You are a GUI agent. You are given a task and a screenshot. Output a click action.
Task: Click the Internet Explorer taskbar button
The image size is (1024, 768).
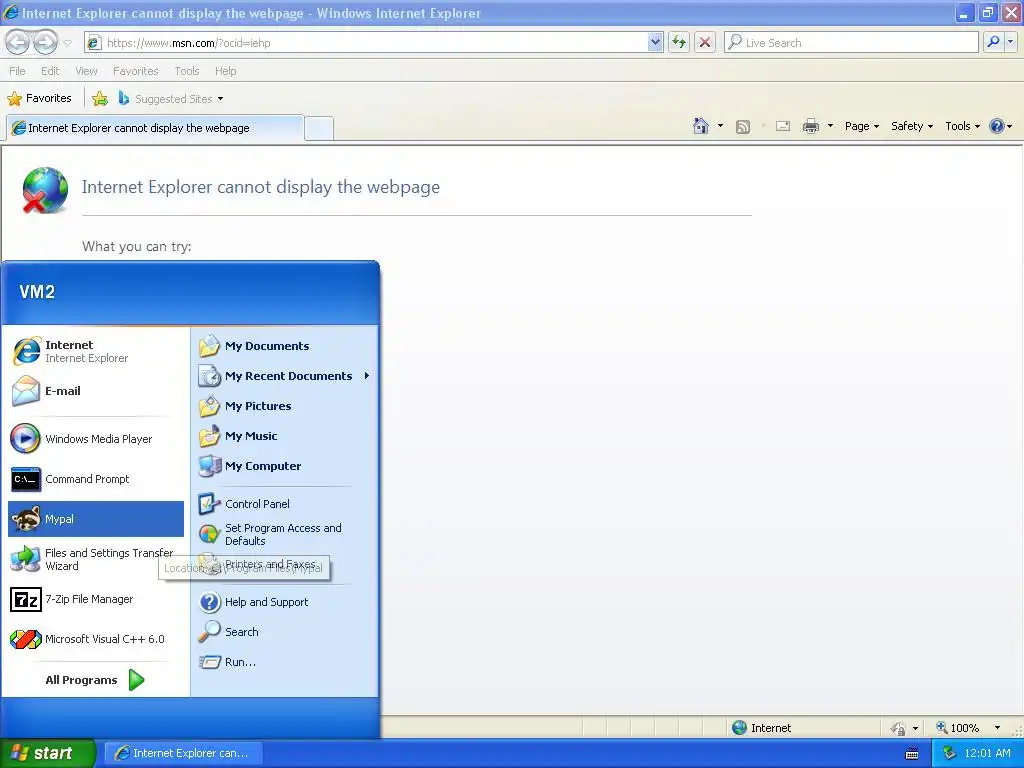[184, 753]
